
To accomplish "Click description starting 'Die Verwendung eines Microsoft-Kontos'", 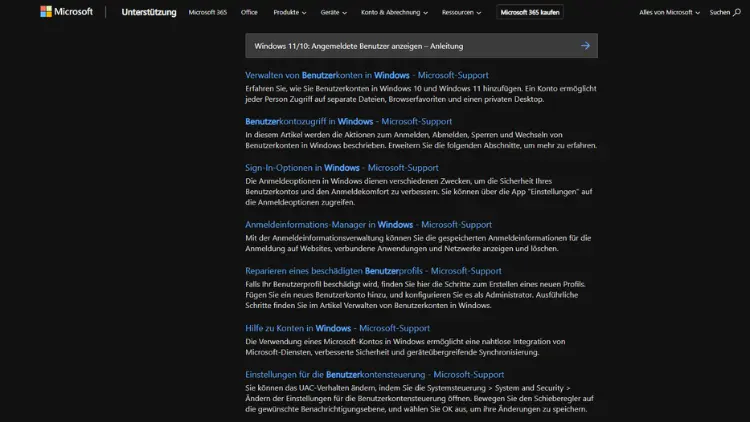I will (405, 347).
